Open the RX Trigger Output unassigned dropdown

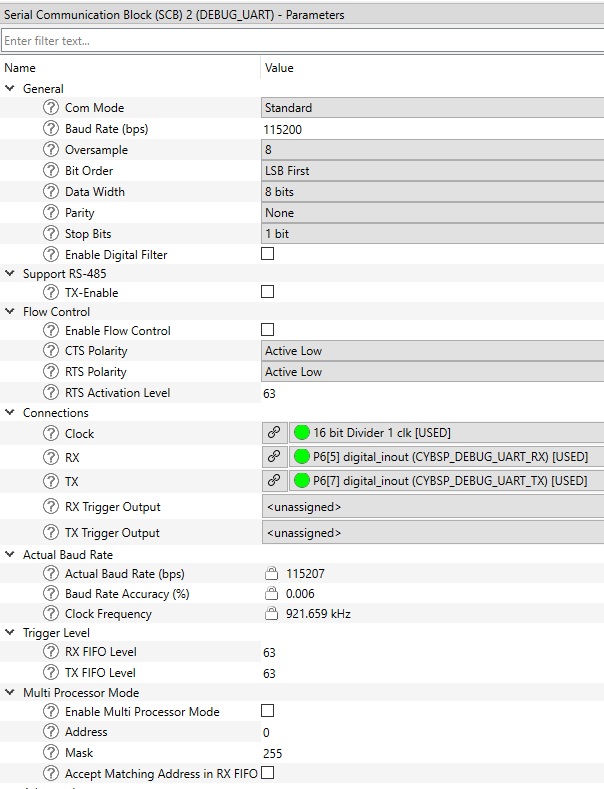pos(430,507)
